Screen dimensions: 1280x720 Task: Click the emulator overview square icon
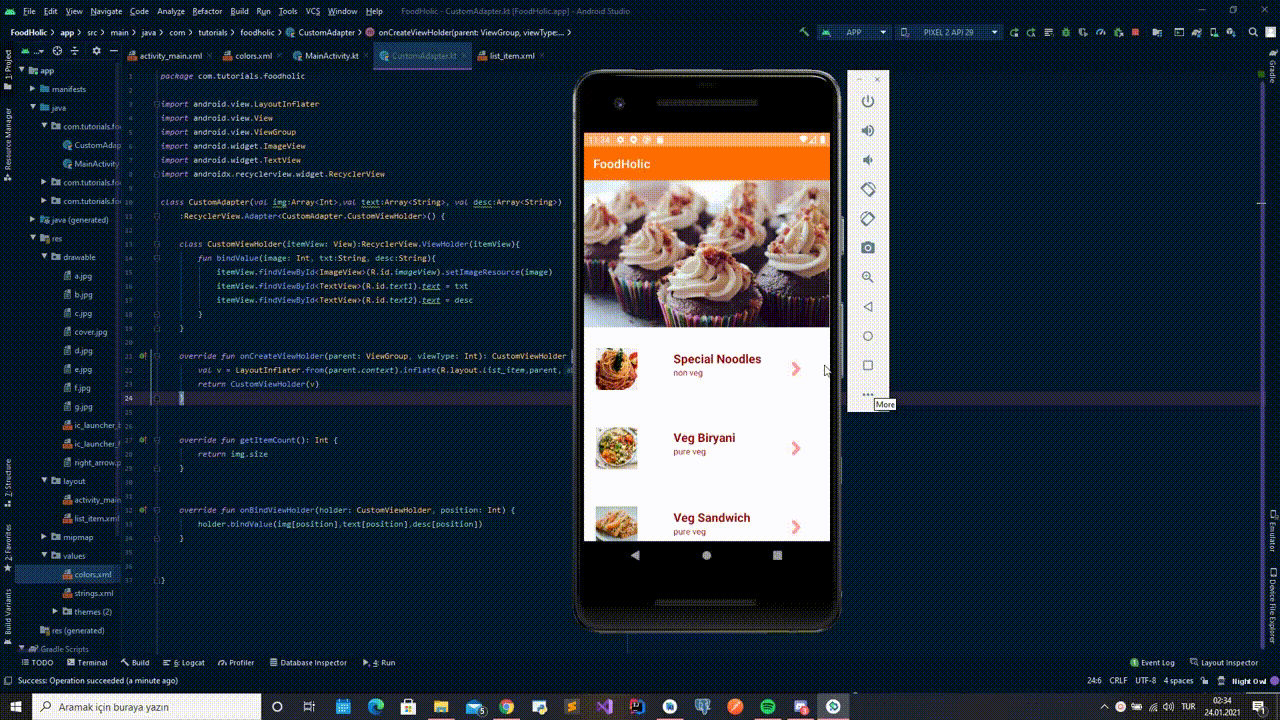(x=868, y=365)
